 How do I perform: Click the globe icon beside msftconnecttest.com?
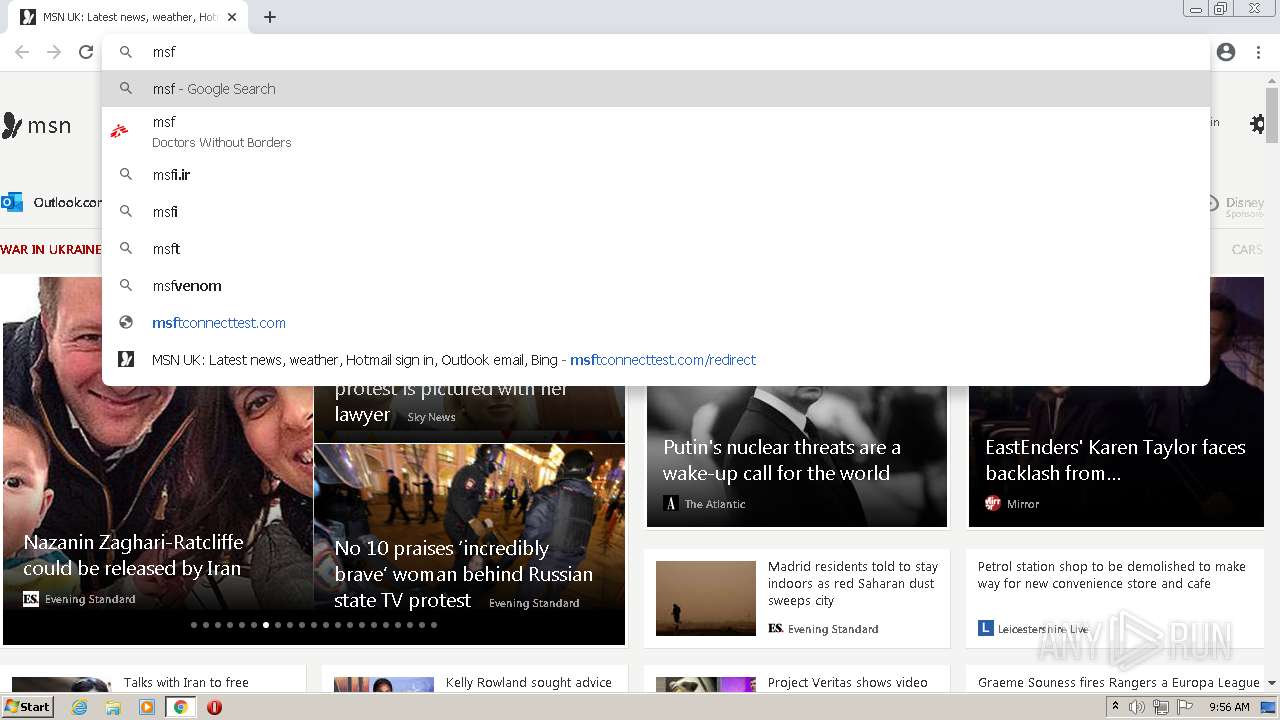pos(126,323)
